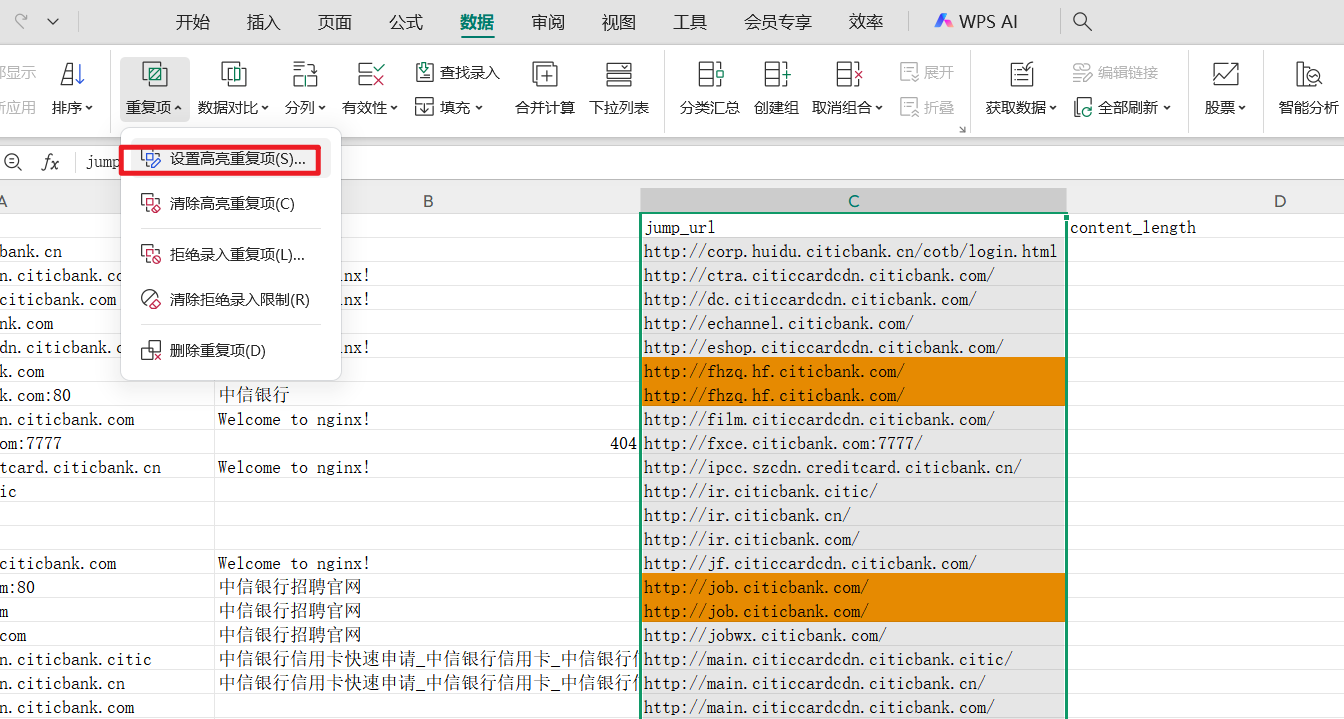The width and height of the screenshot is (1344, 719).
Task: Switch to the 会员专享 tab
Action: (778, 22)
